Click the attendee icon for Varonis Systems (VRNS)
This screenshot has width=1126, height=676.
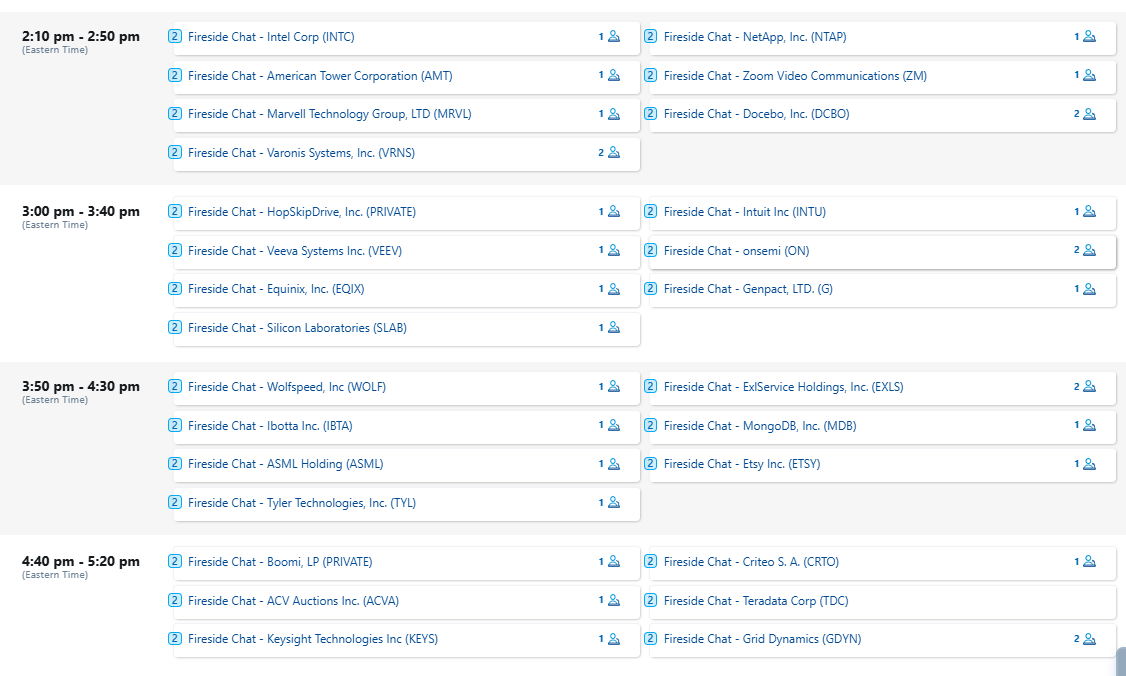[x=614, y=152]
